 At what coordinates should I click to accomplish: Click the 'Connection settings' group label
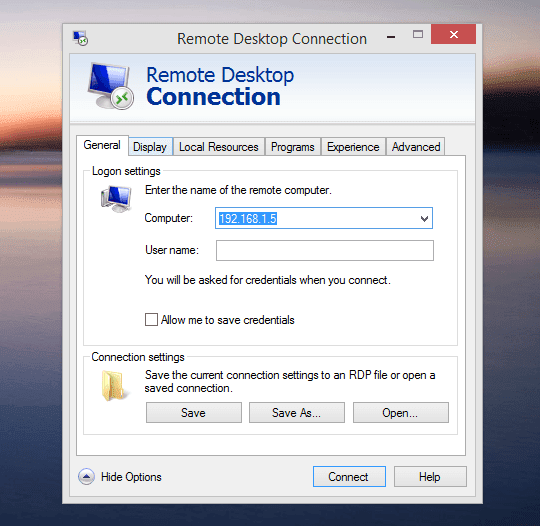(x=138, y=357)
